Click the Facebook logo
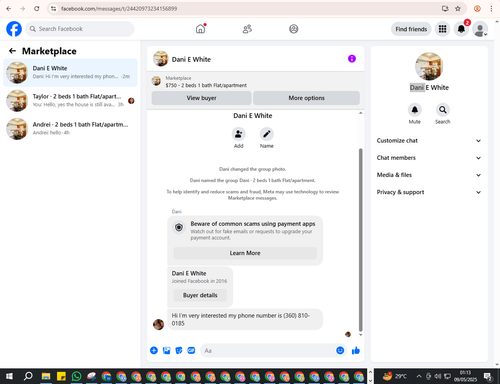 pyautogui.click(x=14, y=29)
